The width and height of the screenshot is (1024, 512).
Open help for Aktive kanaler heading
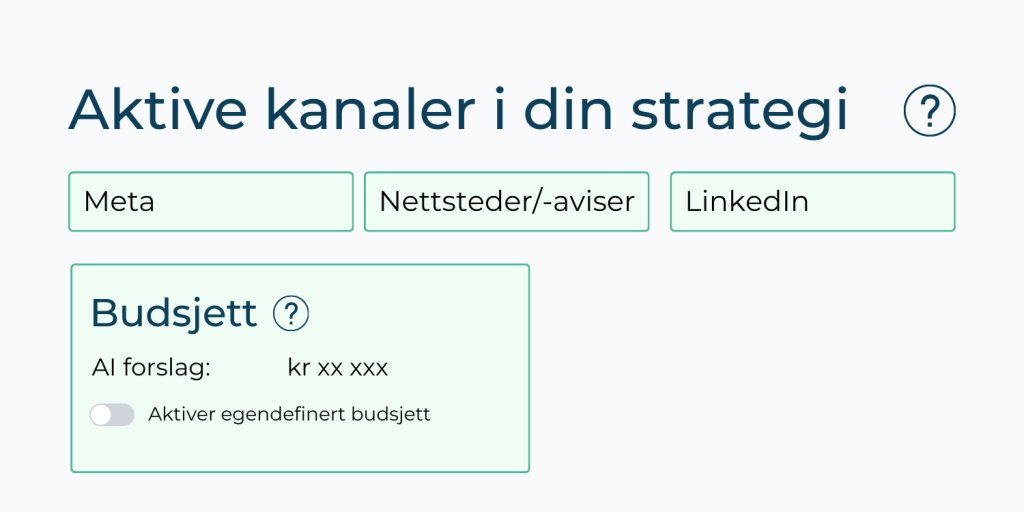pyautogui.click(x=929, y=110)
